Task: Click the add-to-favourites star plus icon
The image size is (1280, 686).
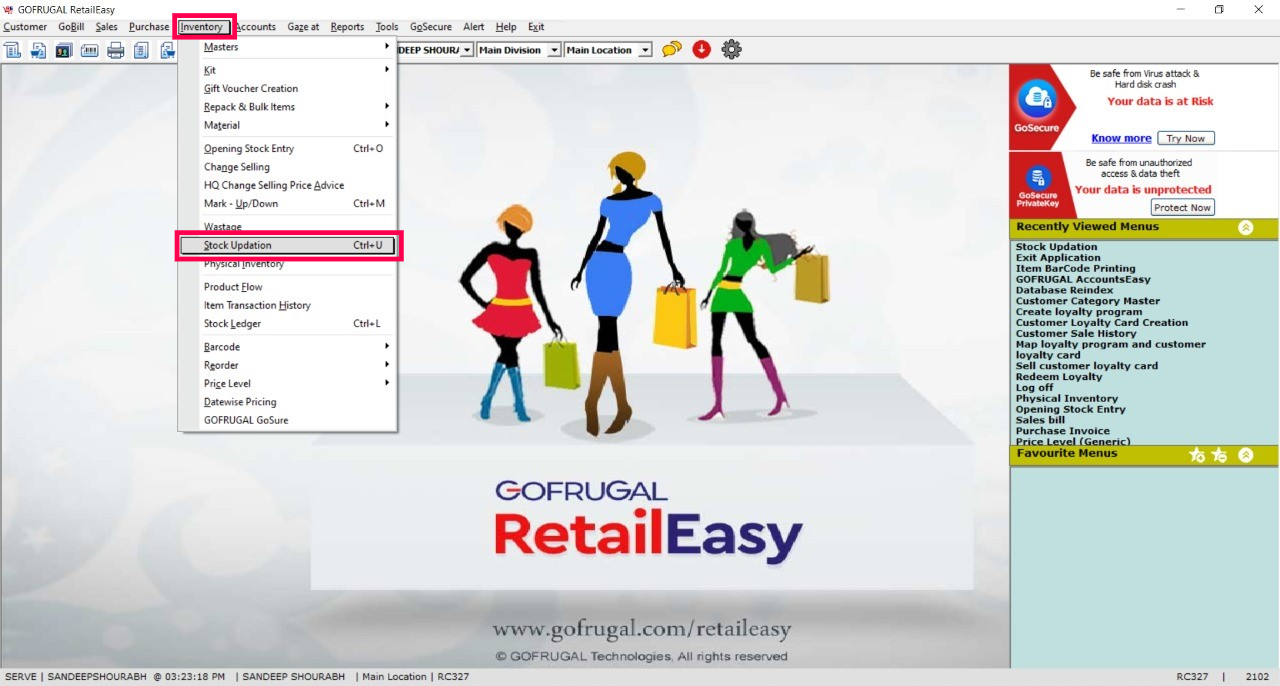Action: coord(1197,455)
